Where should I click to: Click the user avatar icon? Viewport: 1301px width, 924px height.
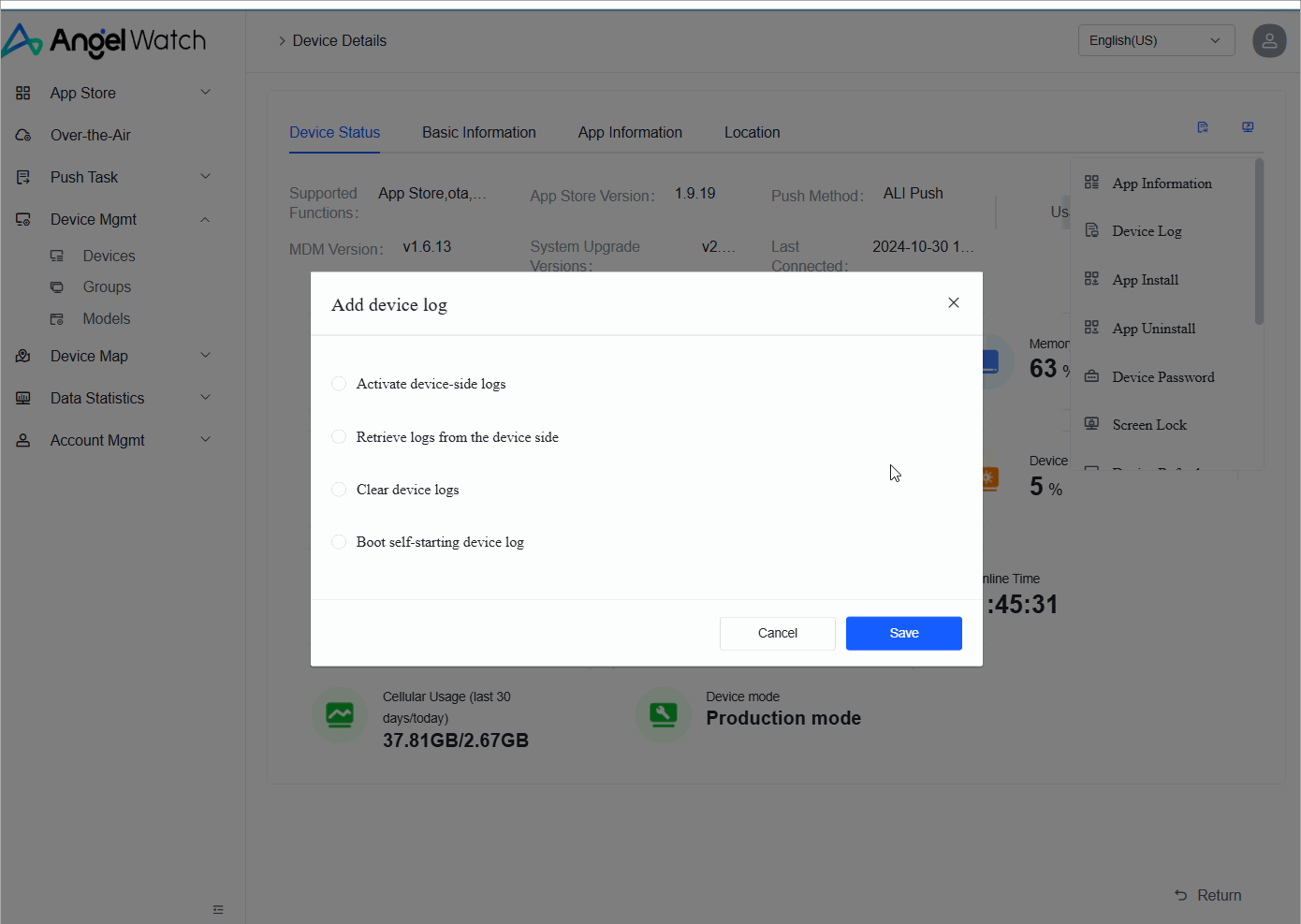[x=1268, y=41]
